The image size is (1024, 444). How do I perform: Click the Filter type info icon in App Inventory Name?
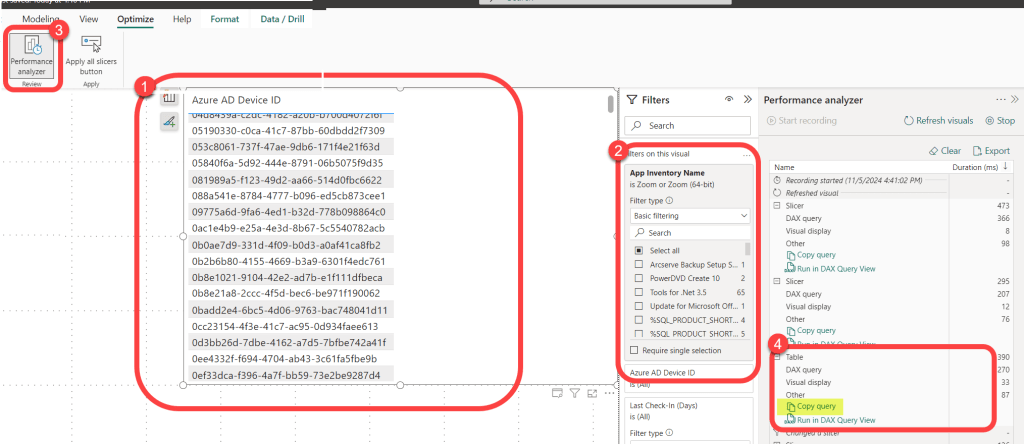tap(669, 201)
